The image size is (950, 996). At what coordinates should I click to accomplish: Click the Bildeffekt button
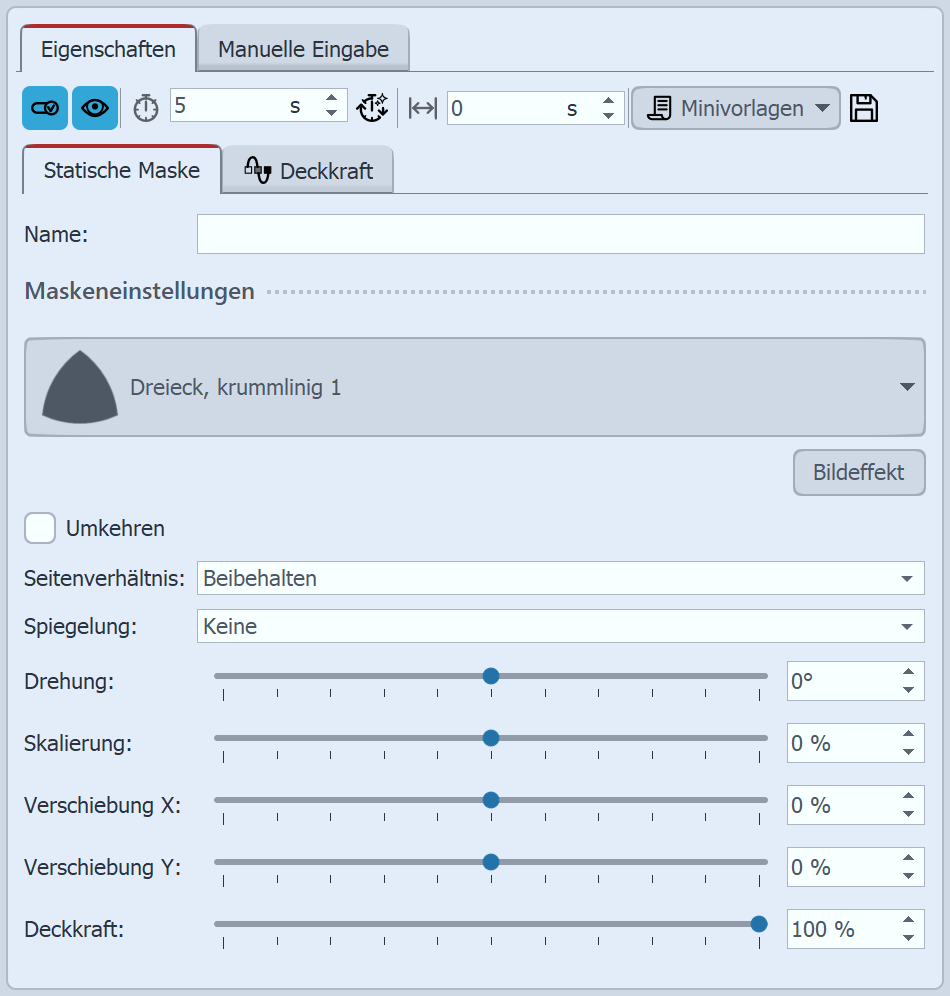[x=859, y=472]
